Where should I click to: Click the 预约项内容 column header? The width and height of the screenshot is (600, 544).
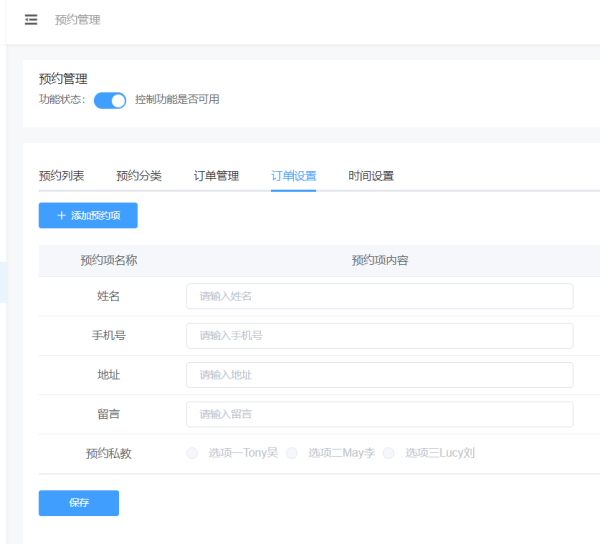[379, 261]
